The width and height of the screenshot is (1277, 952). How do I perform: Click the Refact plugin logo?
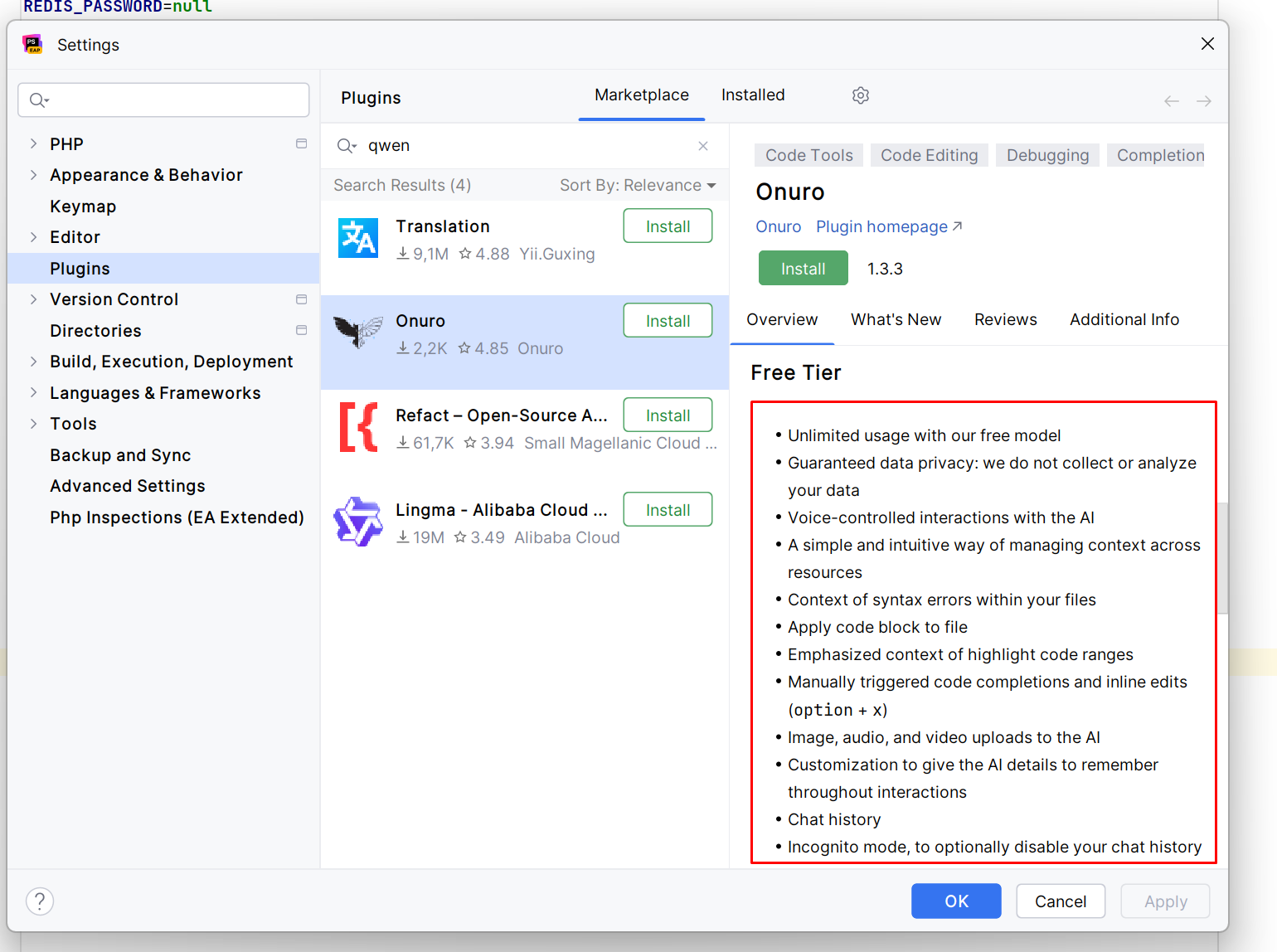pos(358,427)
